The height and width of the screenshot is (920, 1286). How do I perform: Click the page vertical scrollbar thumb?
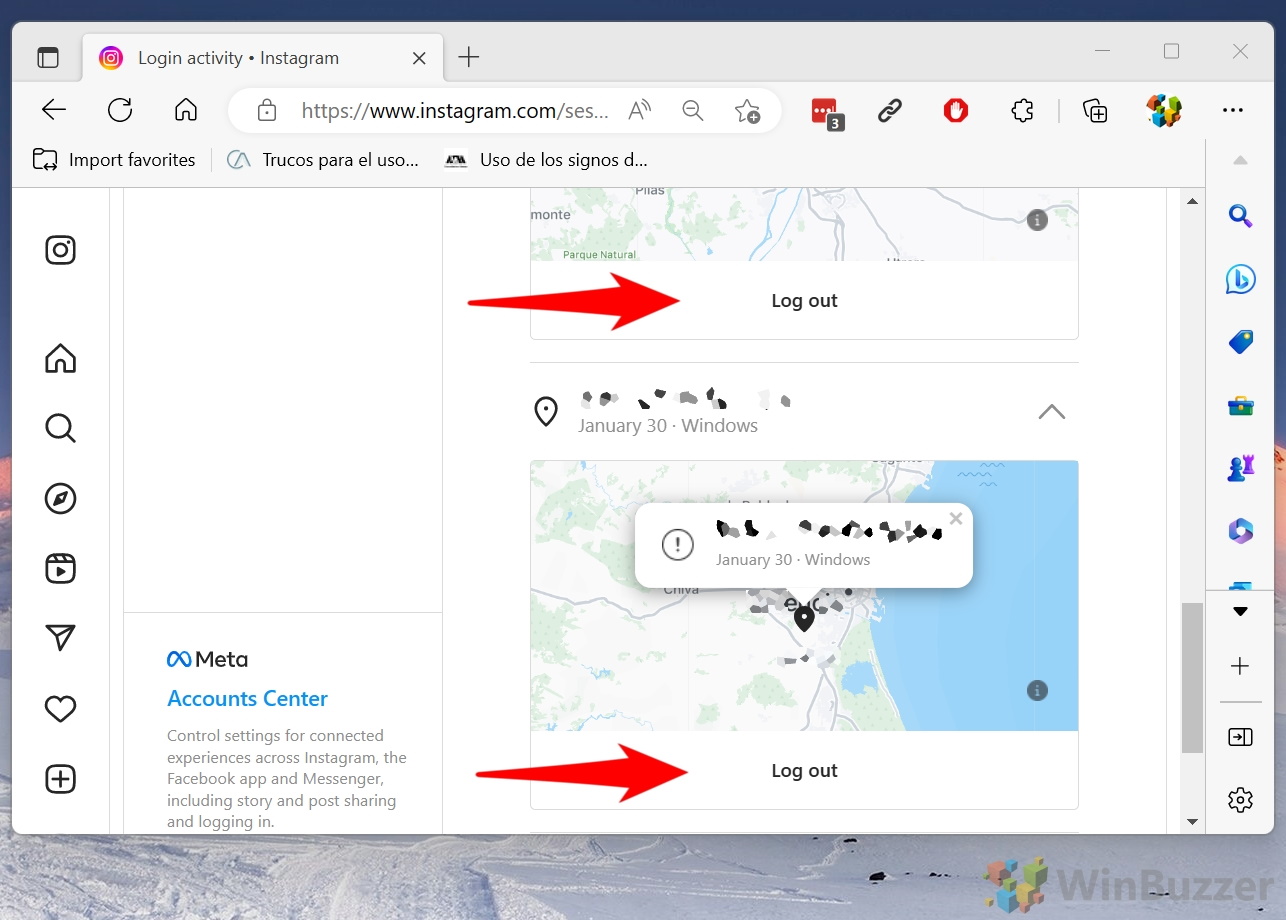pos(1192,677)
